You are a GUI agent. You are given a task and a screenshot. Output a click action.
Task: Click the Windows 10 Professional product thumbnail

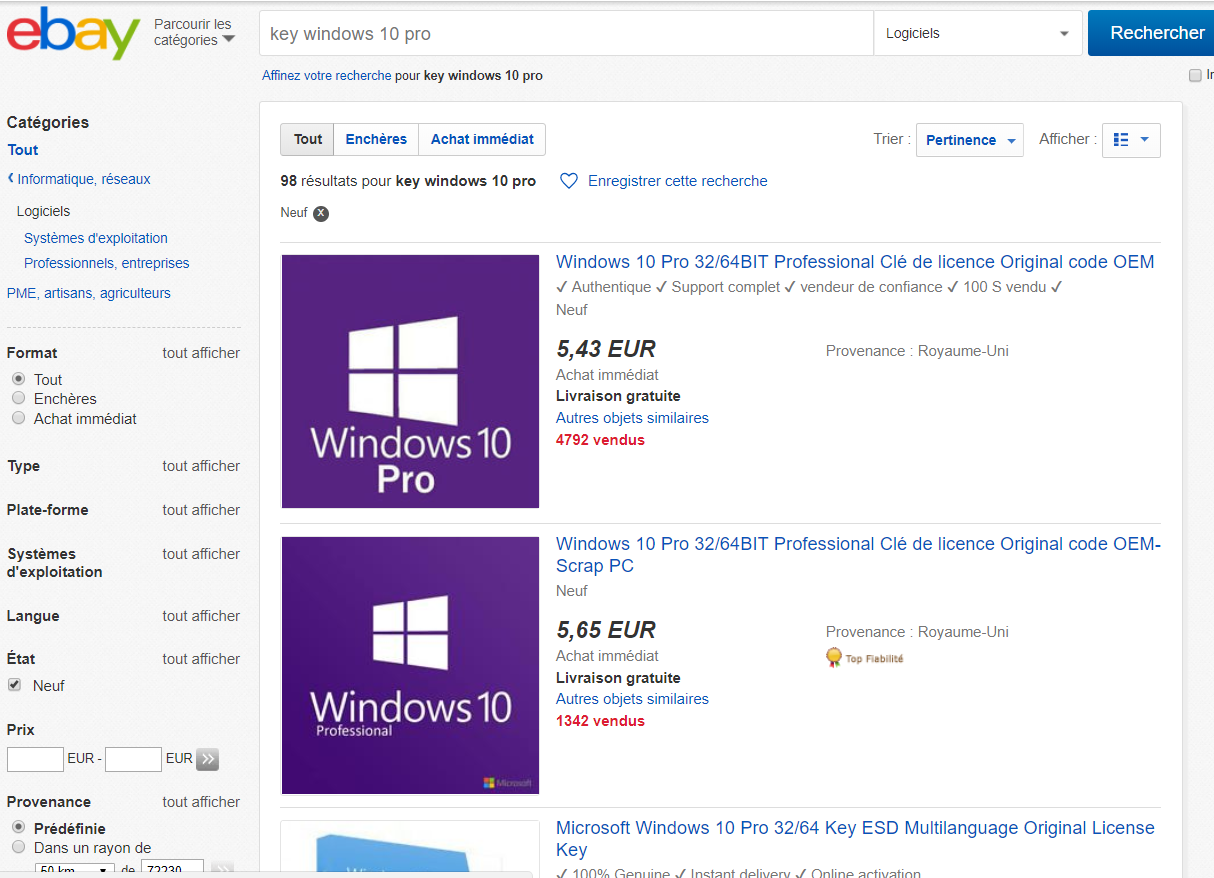click(410, 665)
